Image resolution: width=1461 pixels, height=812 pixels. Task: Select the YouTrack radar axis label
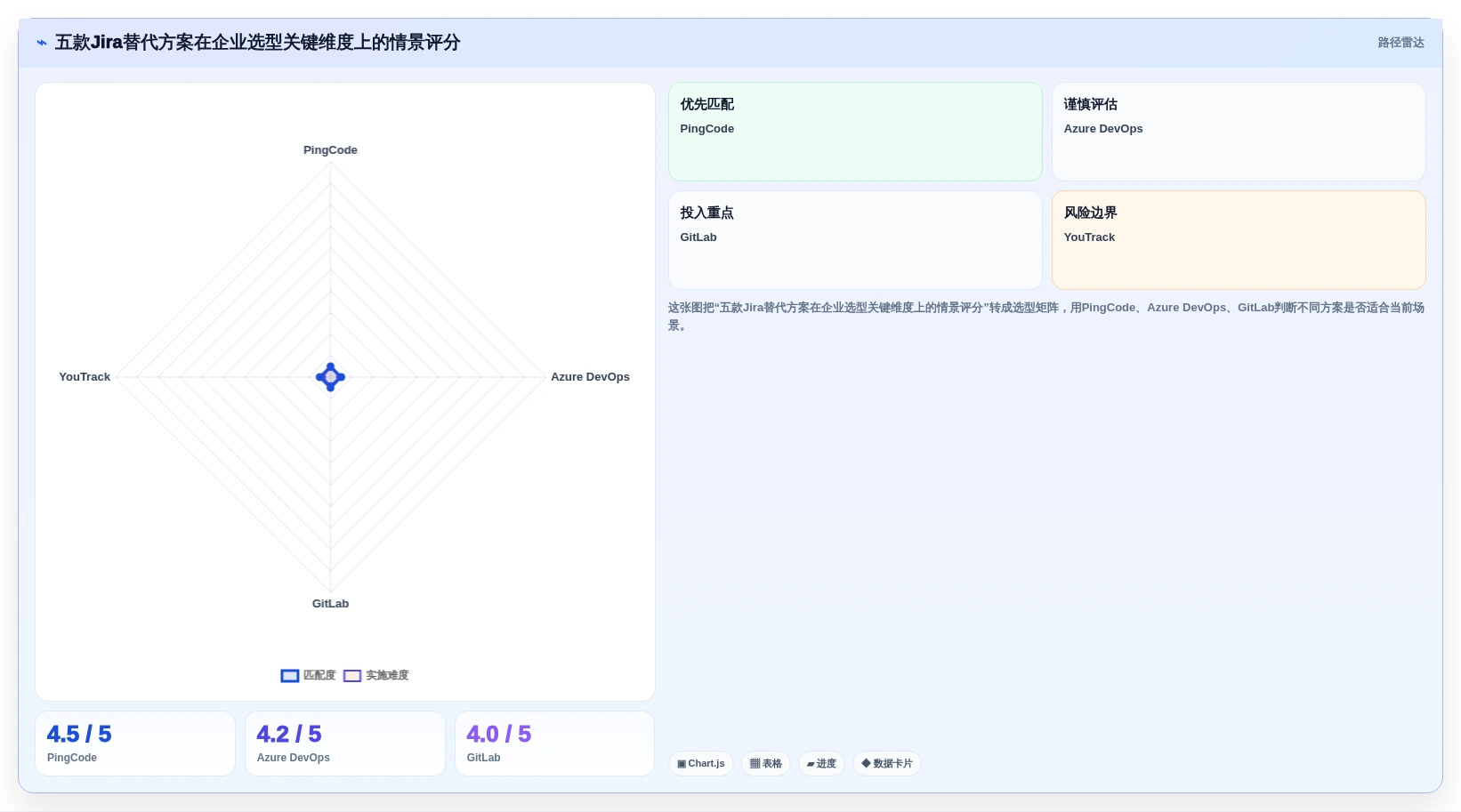coord(85,377)
